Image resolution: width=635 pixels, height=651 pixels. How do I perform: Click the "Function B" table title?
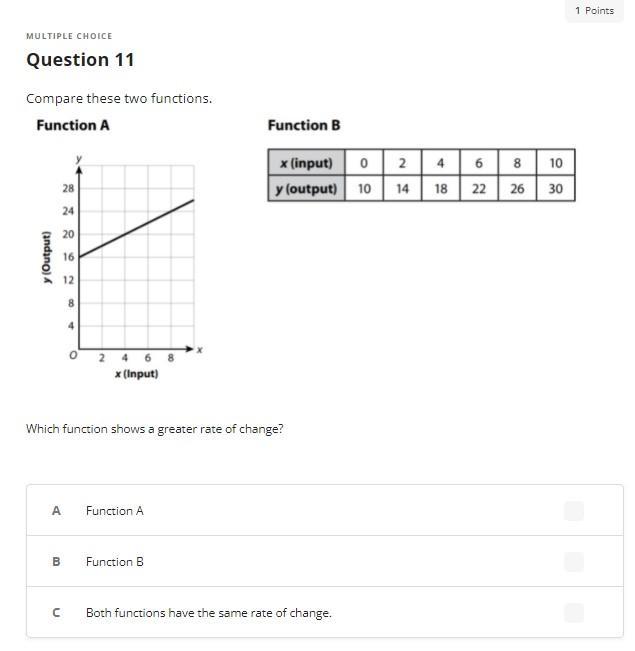304,126
